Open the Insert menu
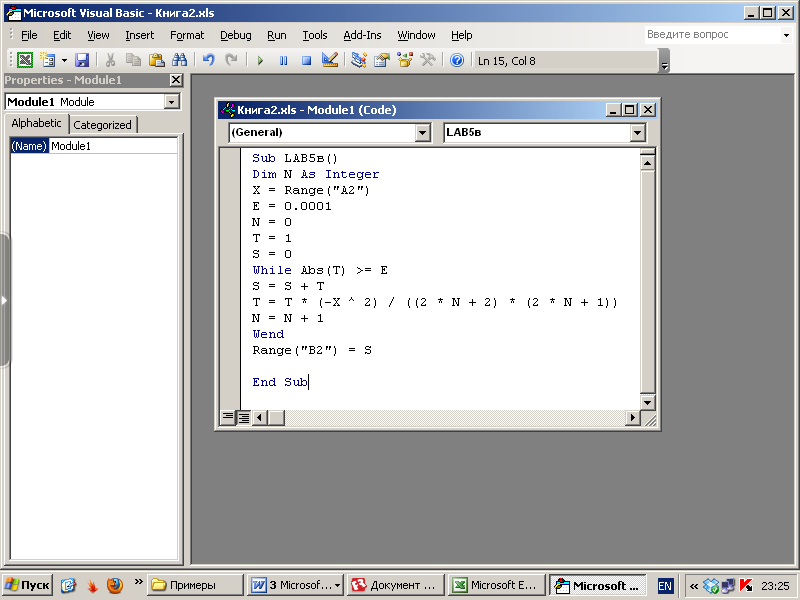800x600 pixels. pos(139,35)
